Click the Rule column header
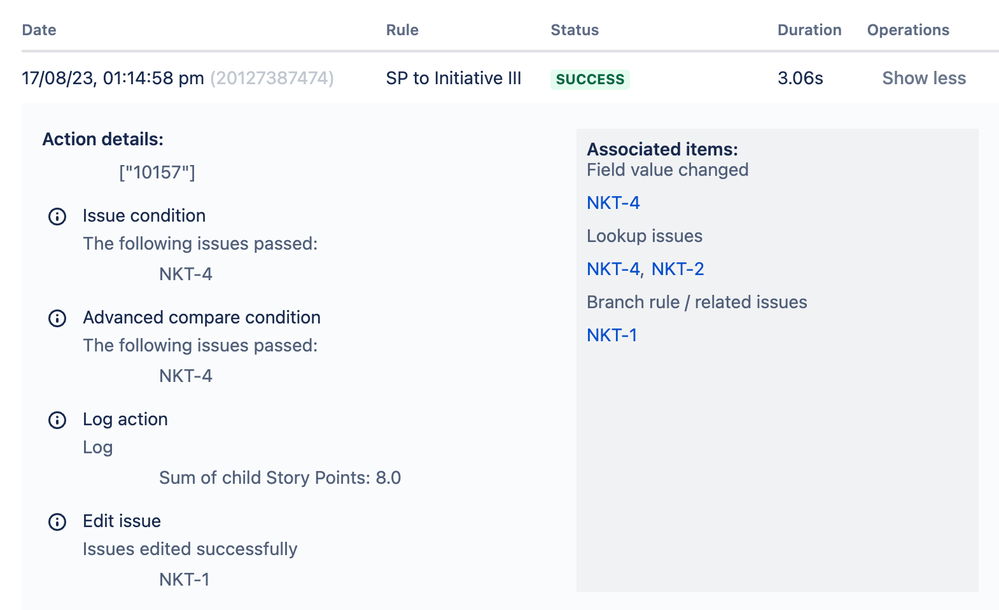The image size is (999, 610). pyautogui.click(x=402, y=30)
